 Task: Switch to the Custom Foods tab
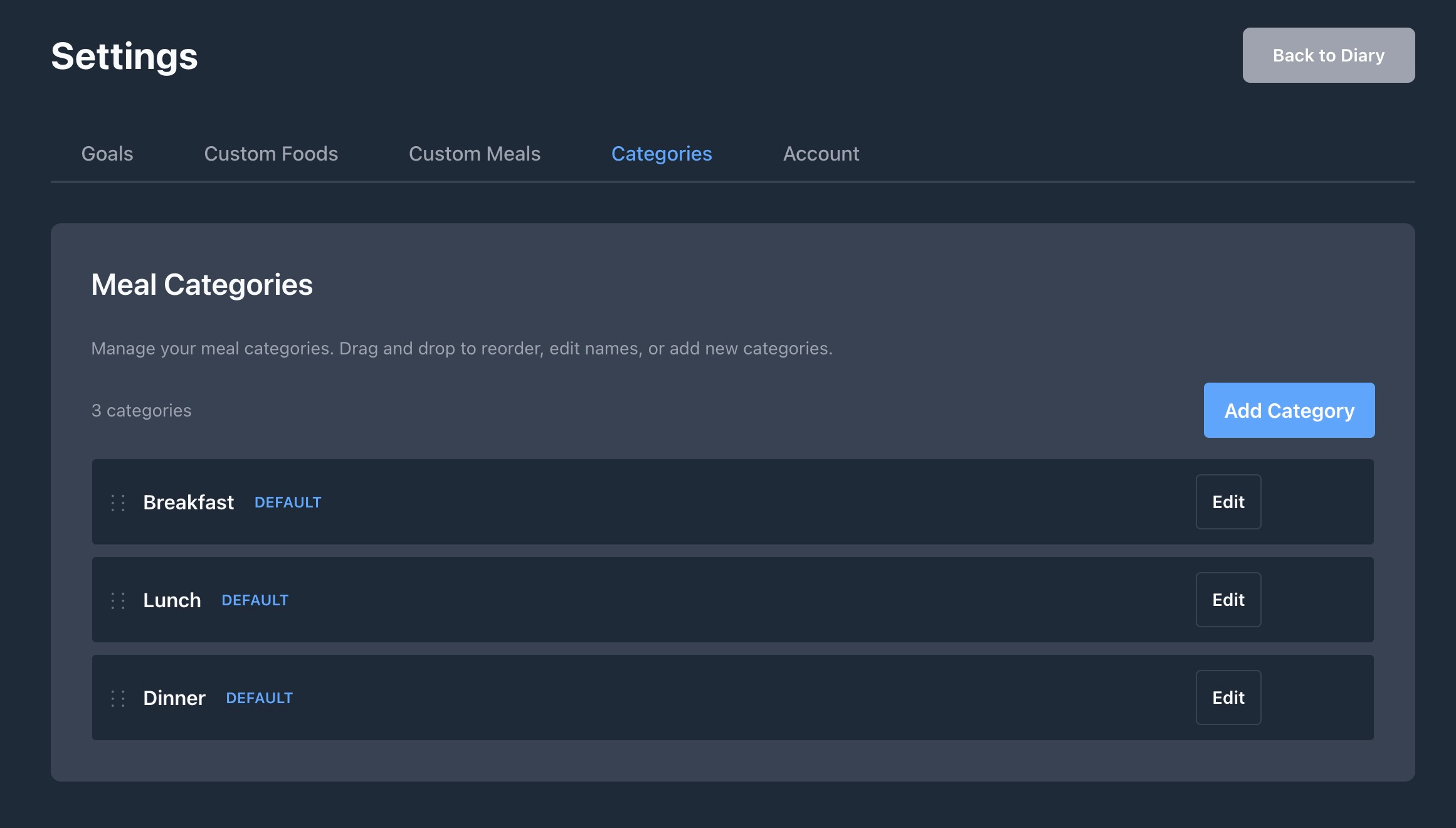[x=271, y=154]
